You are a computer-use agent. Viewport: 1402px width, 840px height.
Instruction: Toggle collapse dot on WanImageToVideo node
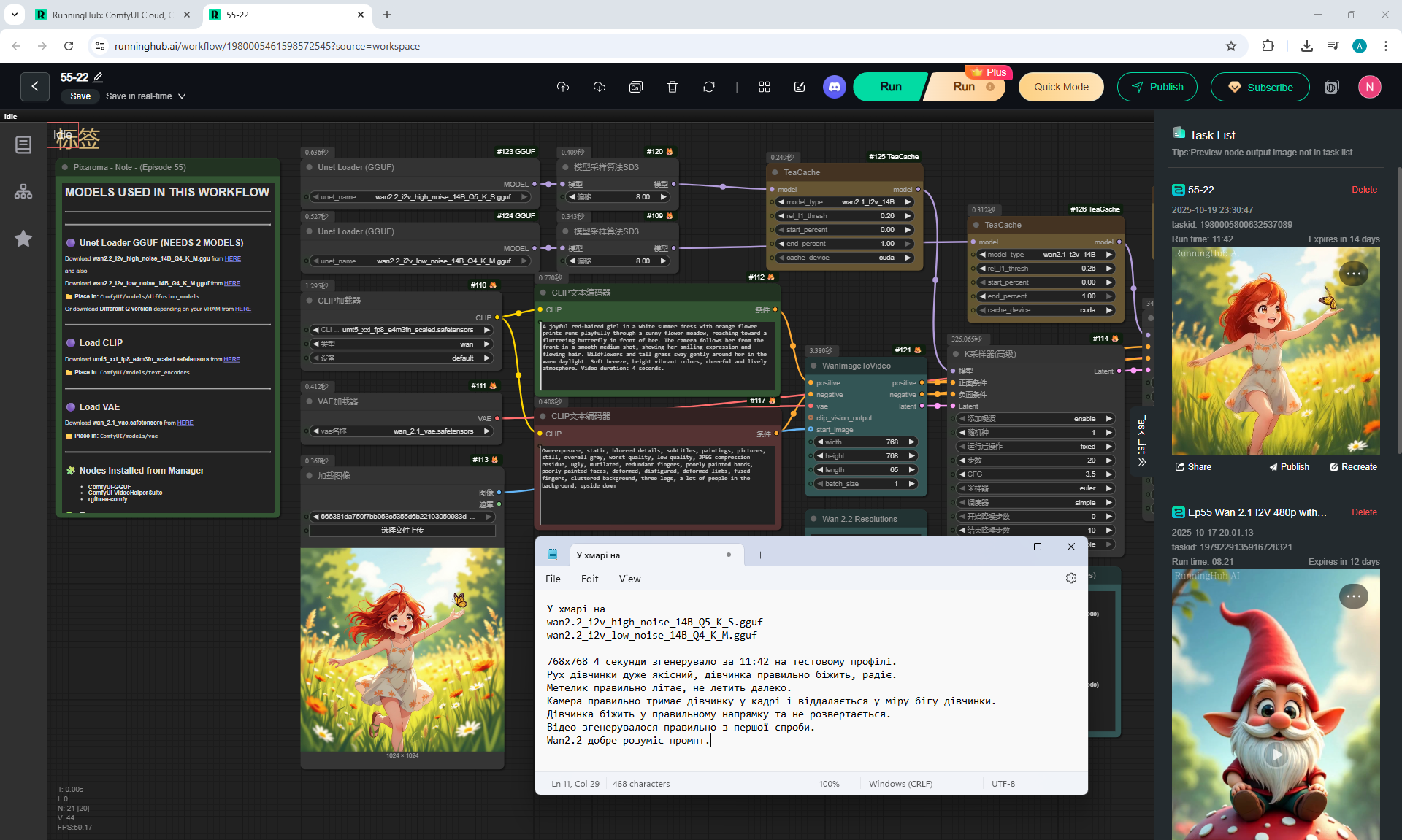[813, 366]
